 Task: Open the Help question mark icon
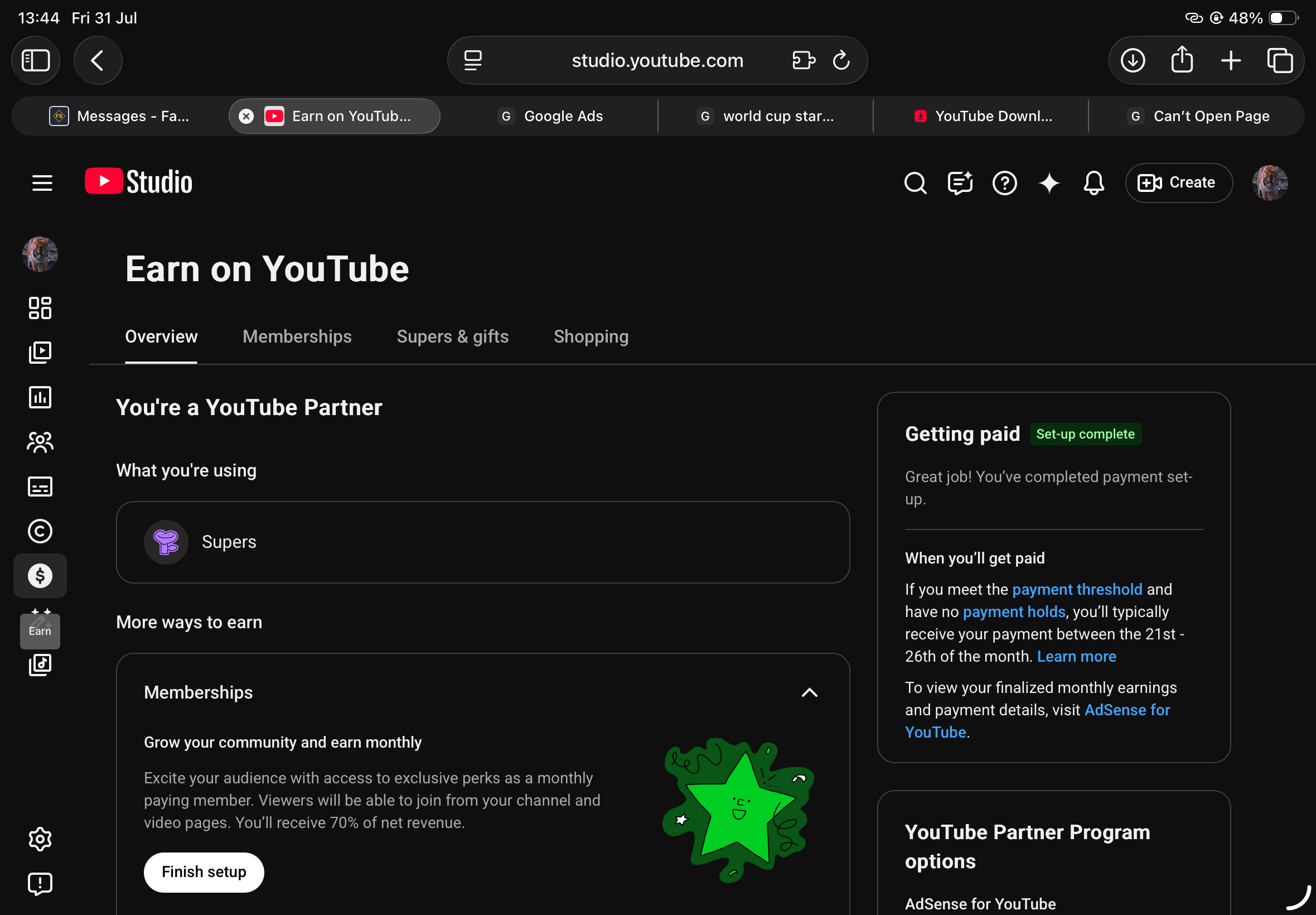pos(1004,183)
